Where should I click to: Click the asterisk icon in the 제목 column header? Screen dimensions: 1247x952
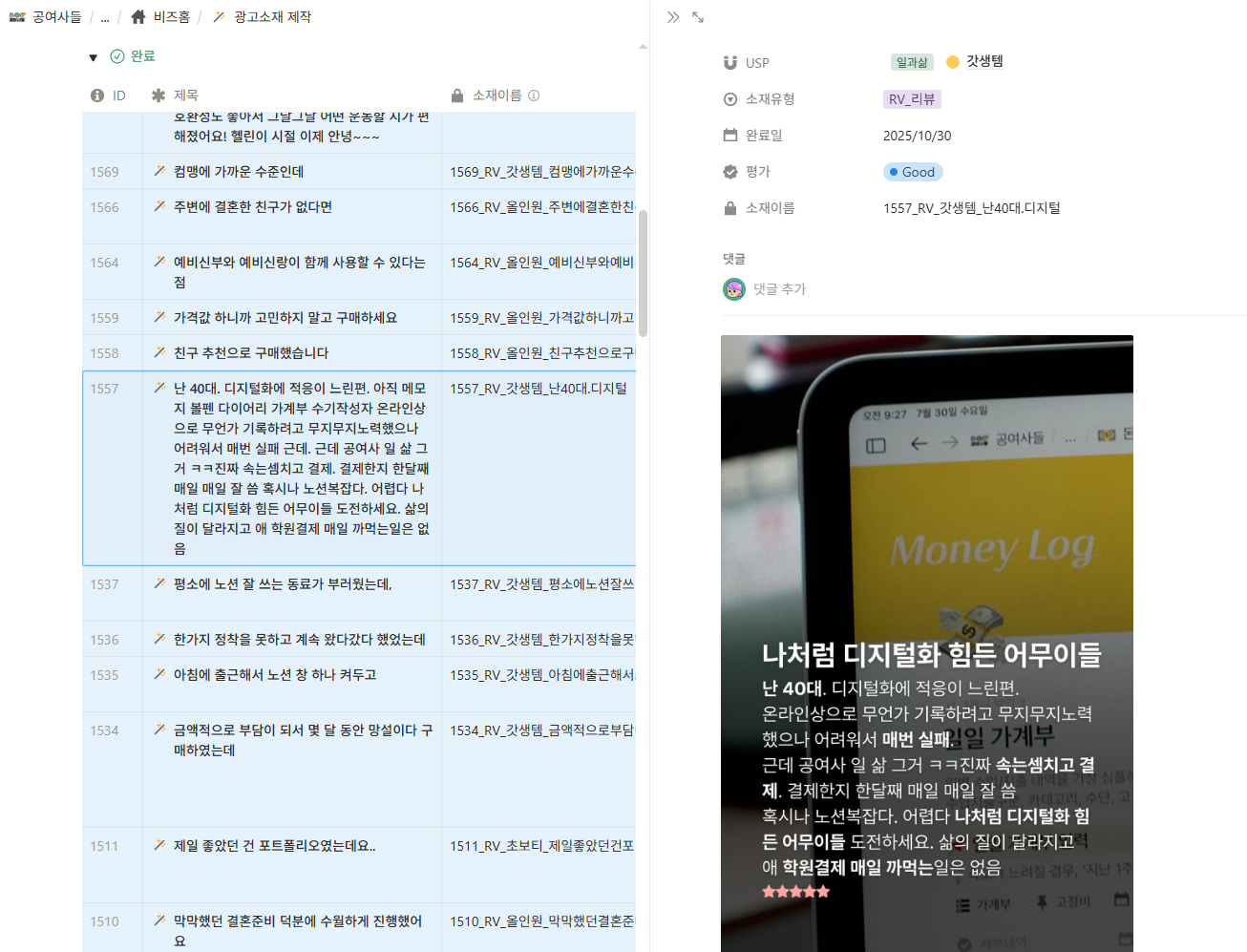click(x=159, y=95)
